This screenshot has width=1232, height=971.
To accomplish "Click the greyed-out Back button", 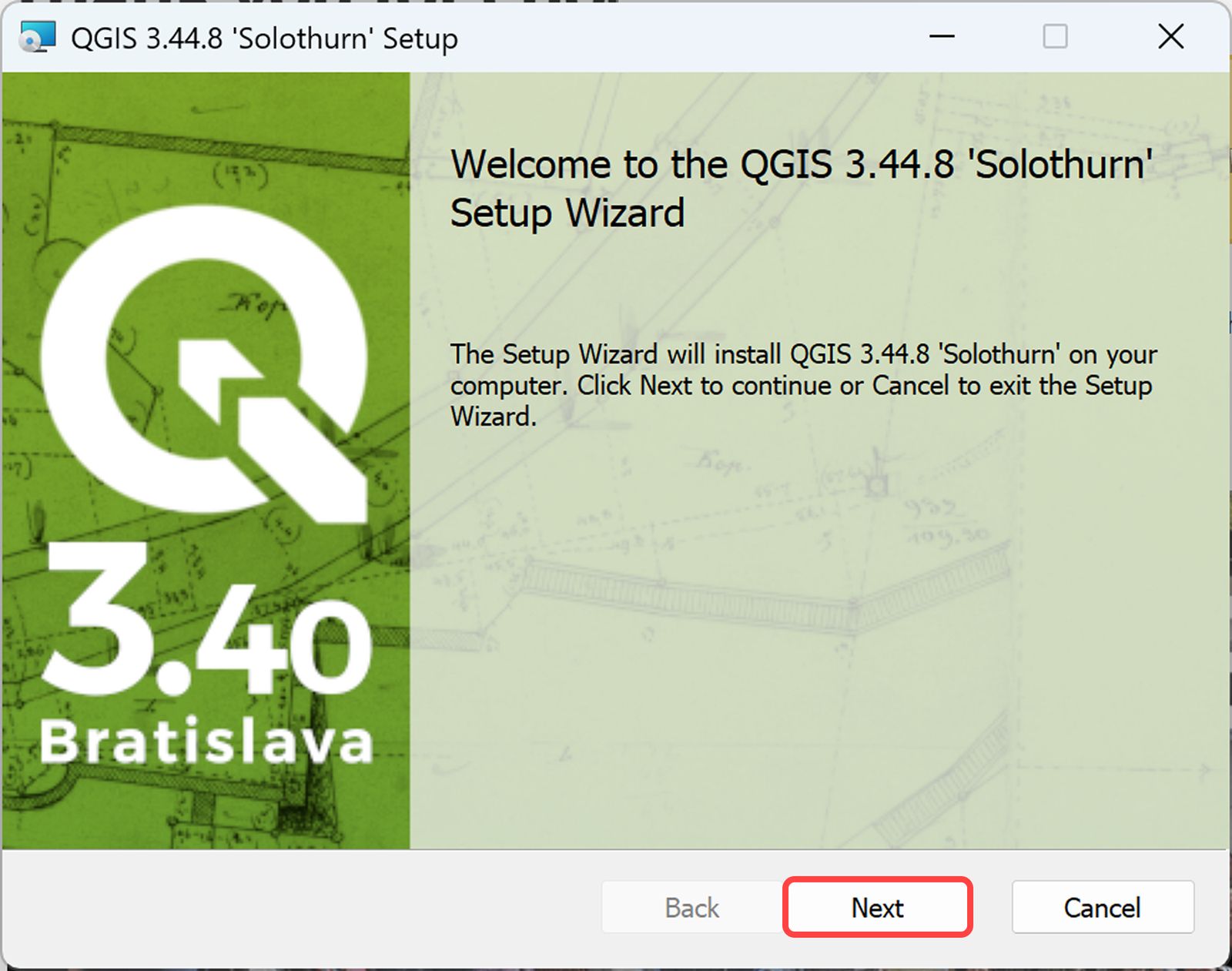I will (692, 907).
